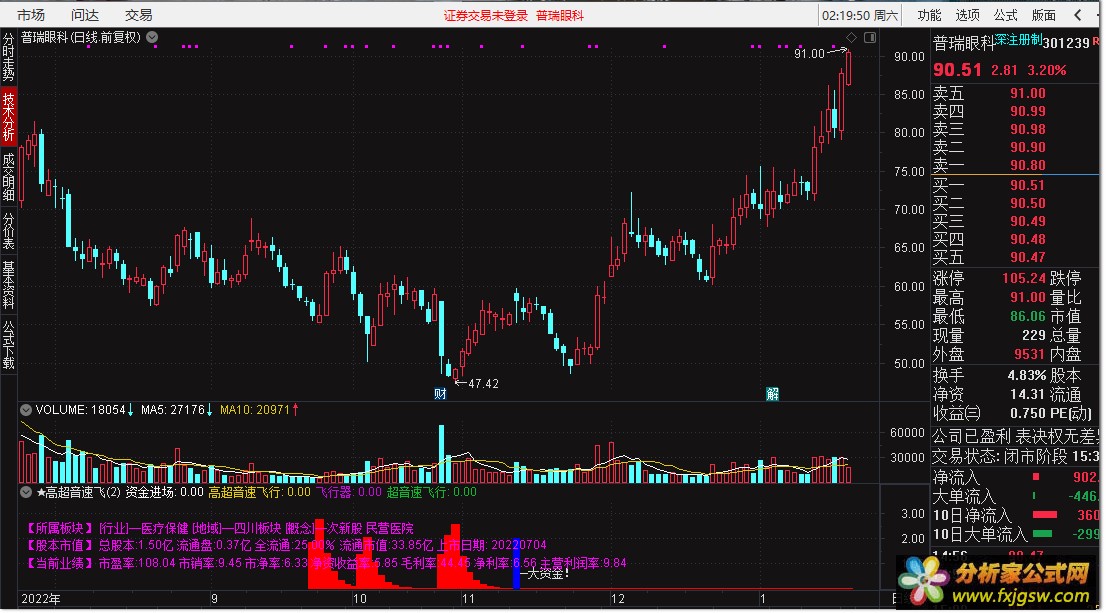Click the 股本市值 info line
This screenshot has height=613, width=1106.
coord(286,545)
